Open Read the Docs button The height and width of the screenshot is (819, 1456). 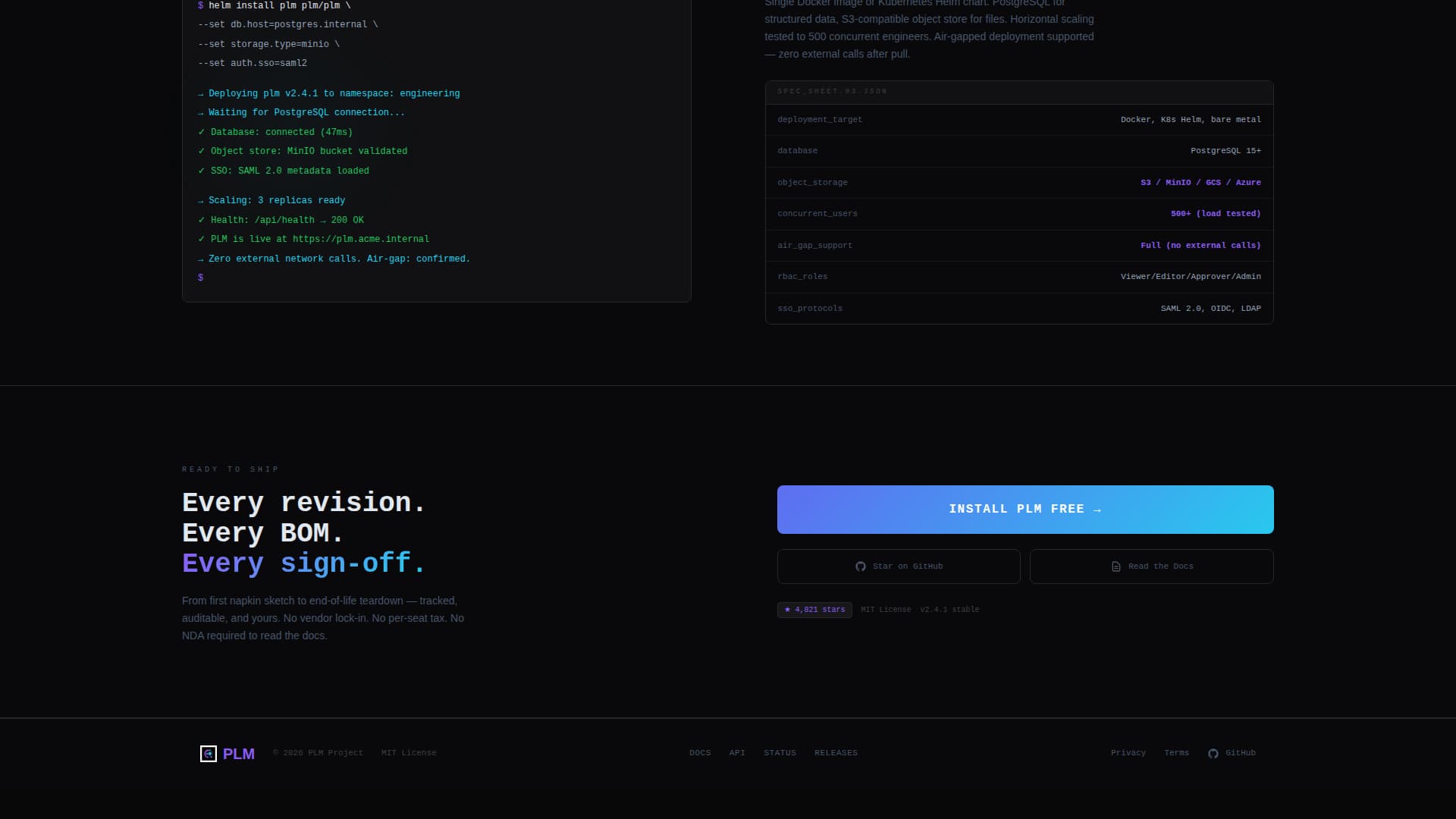[x=1151, y=566]
